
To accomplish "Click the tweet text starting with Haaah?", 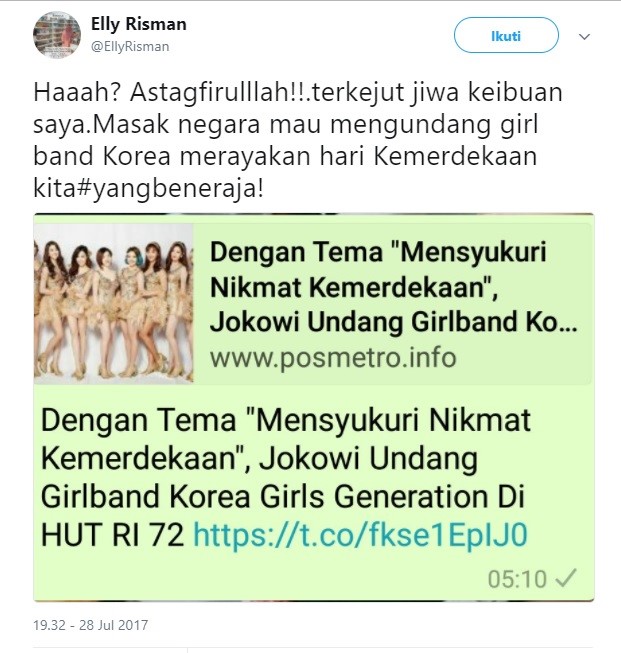I will [x=298, y=140].
